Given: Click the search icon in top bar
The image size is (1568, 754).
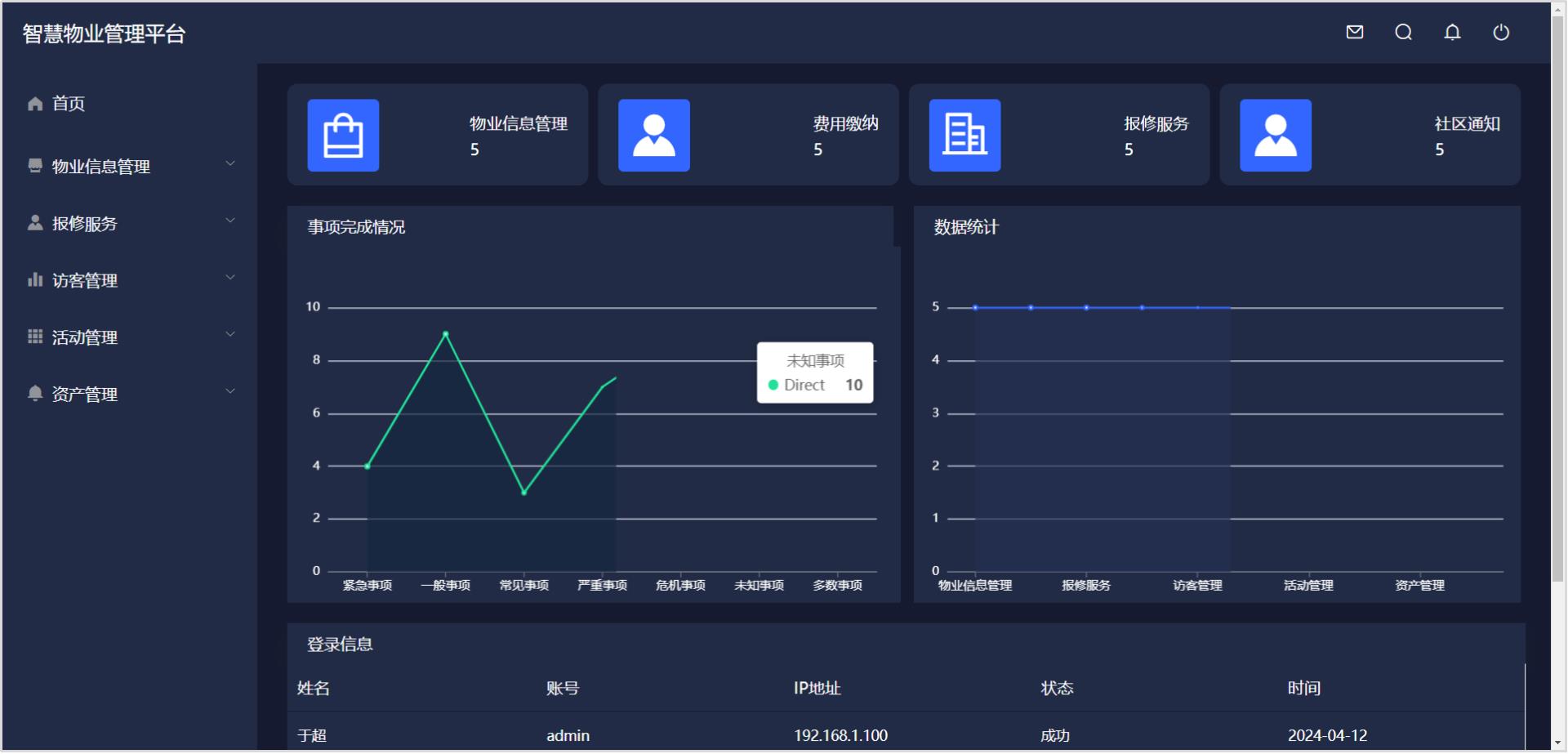Looking at the screenshot, I should (x=1403, y=33).
